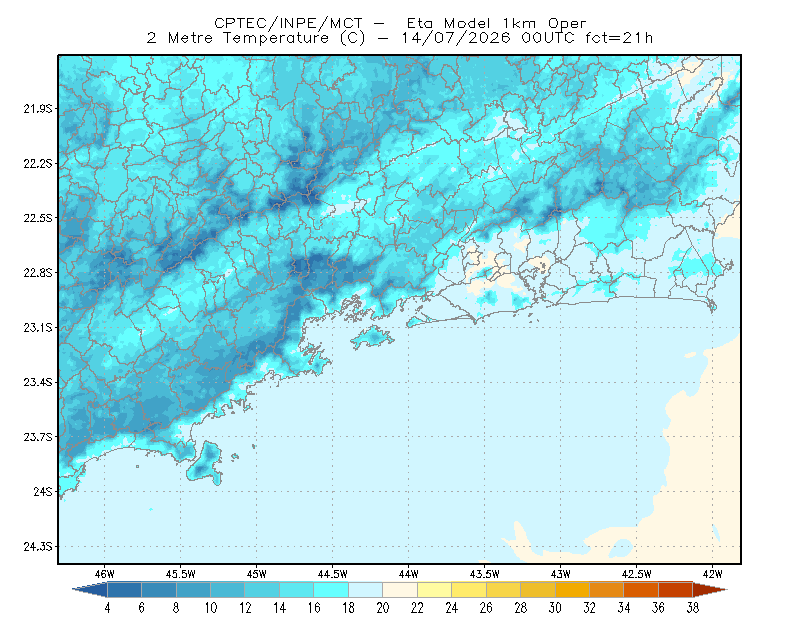Click the colorbar value '4'
The image size is (800, 618).
pos(107,608)
